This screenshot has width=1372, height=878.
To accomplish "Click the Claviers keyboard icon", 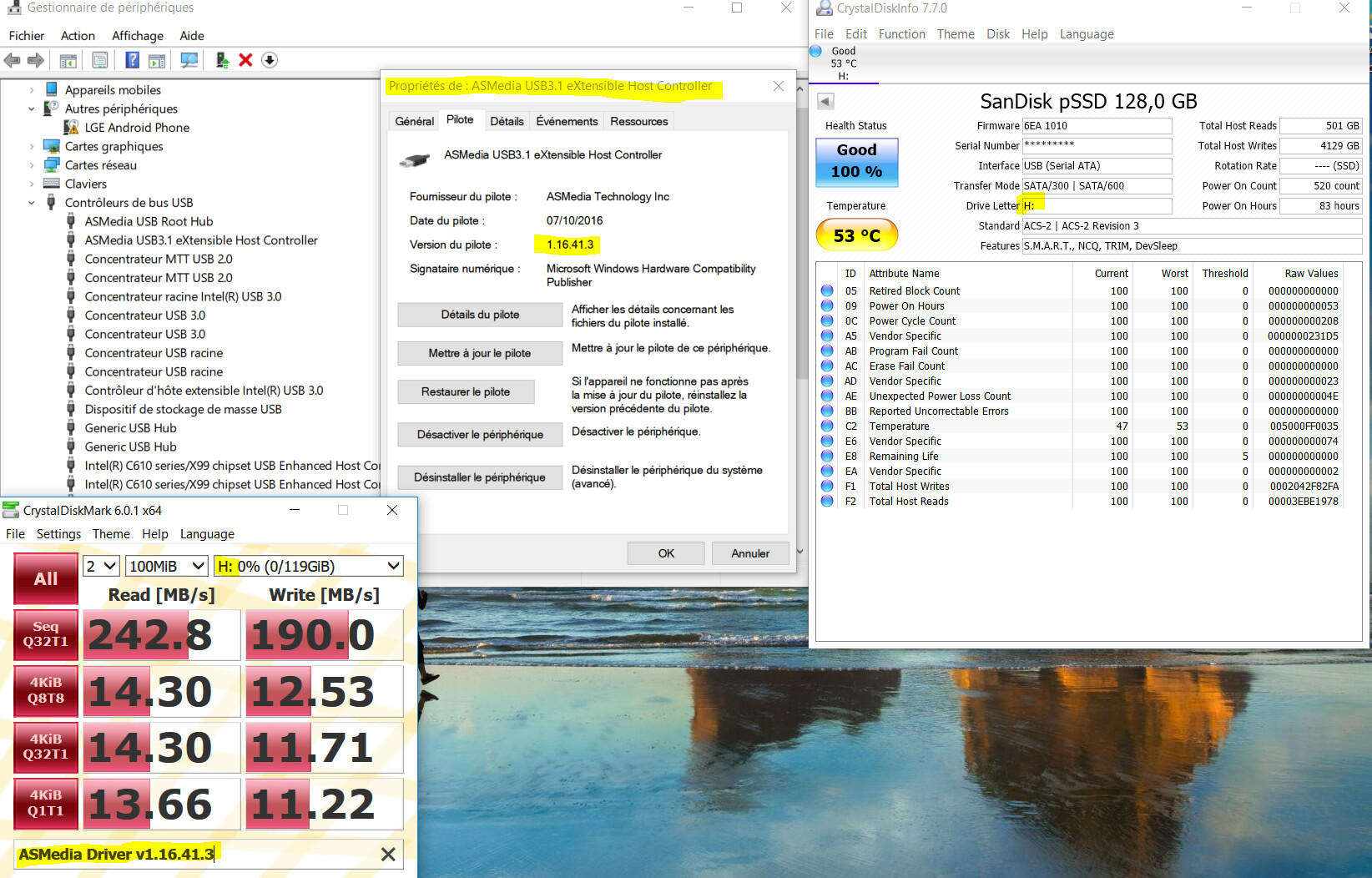I will tap(52, 184).
